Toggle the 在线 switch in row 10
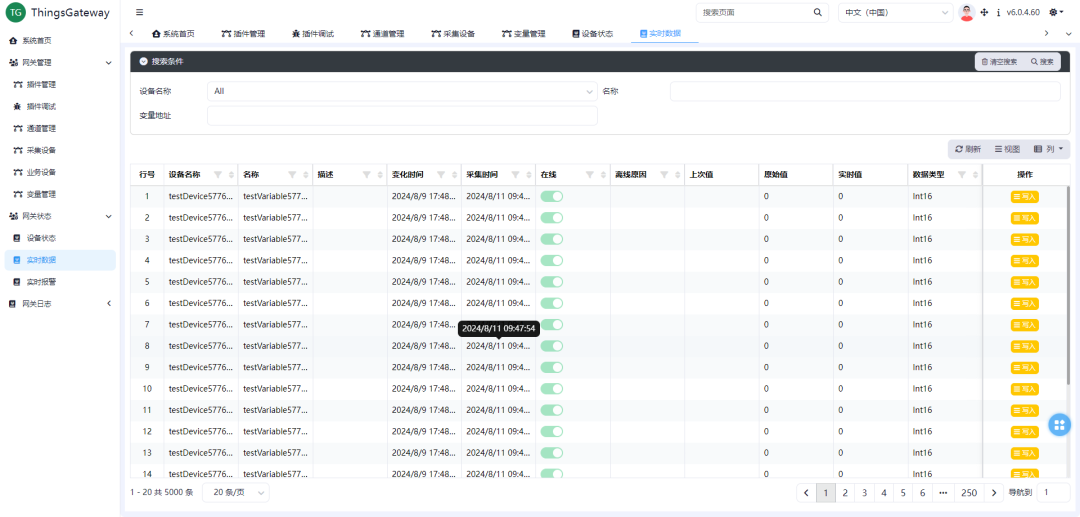 point(552,388)
